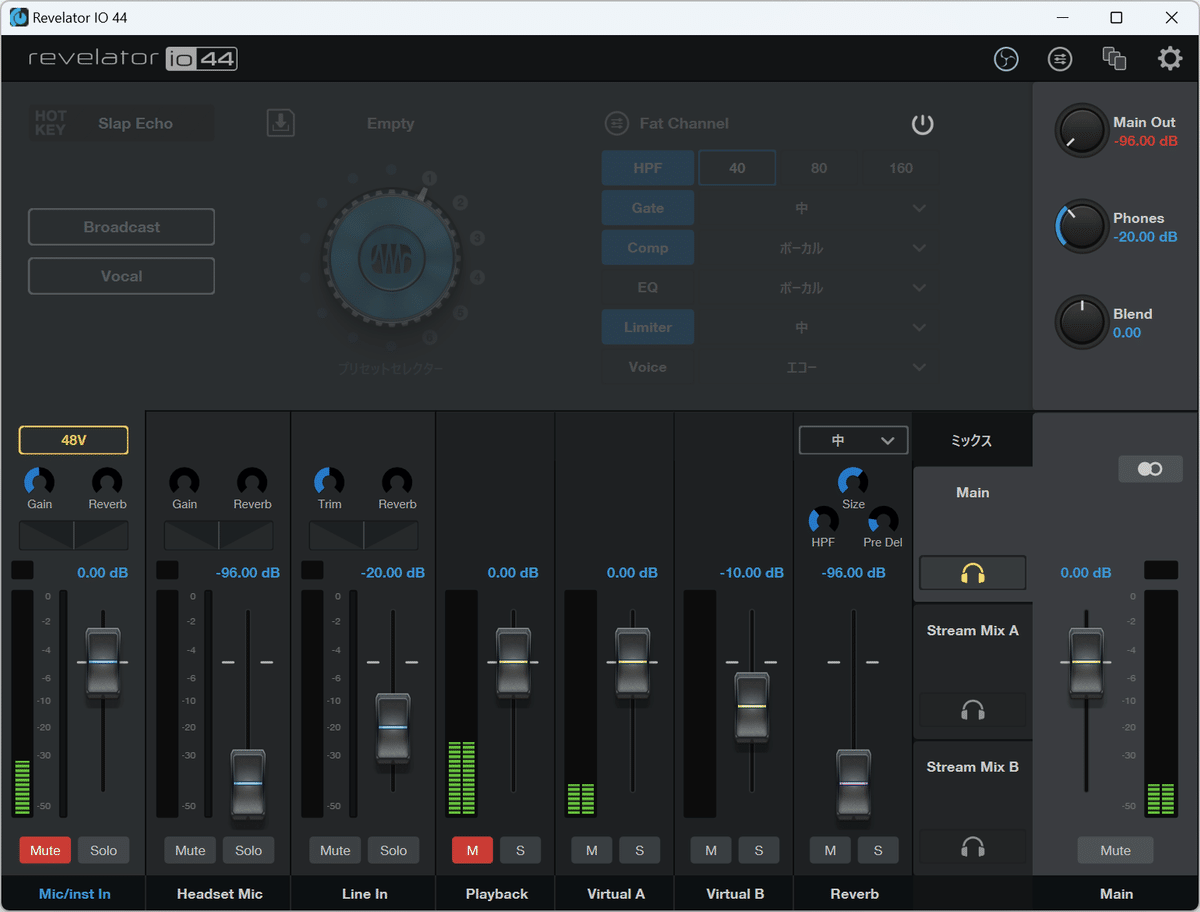The image size is (1200, 912).
Task: Click the reverb Size knob
Action: coord(853,481)
